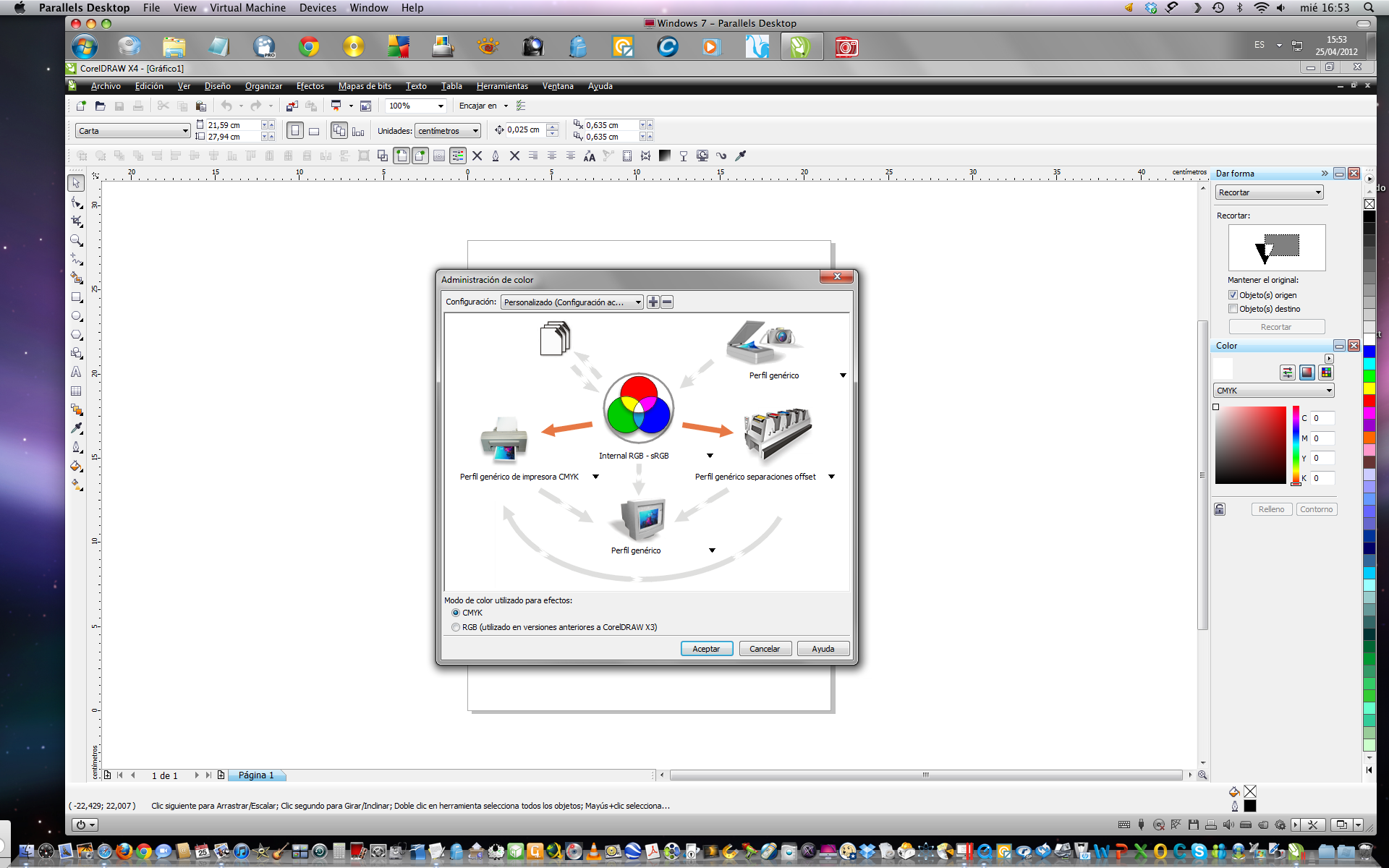Expand the Internal RGB - sRGB dropdown arrow

(710, 456)
